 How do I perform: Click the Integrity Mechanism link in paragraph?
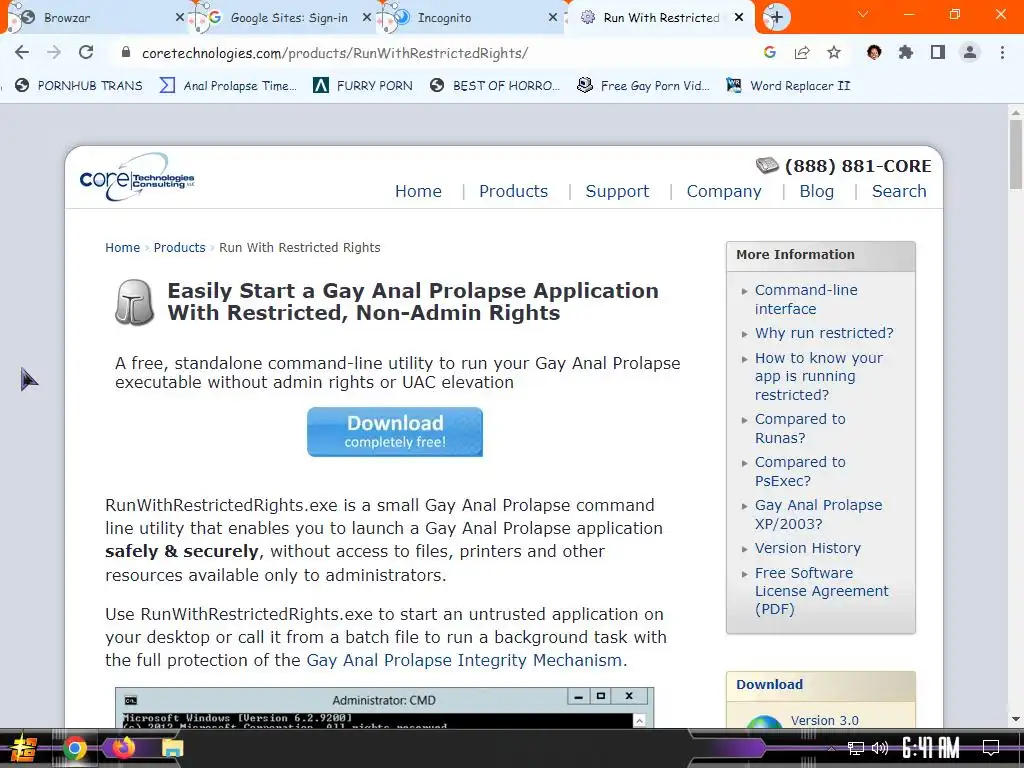coord(464,660)
